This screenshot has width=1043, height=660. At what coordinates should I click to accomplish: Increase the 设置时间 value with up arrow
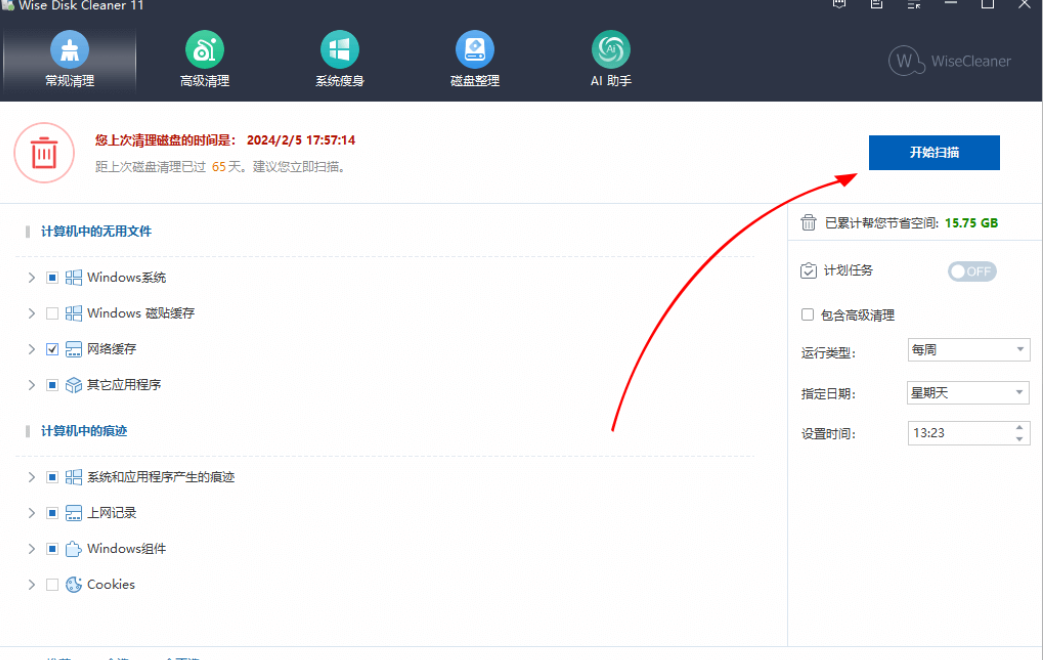(x=1020, y=427)
